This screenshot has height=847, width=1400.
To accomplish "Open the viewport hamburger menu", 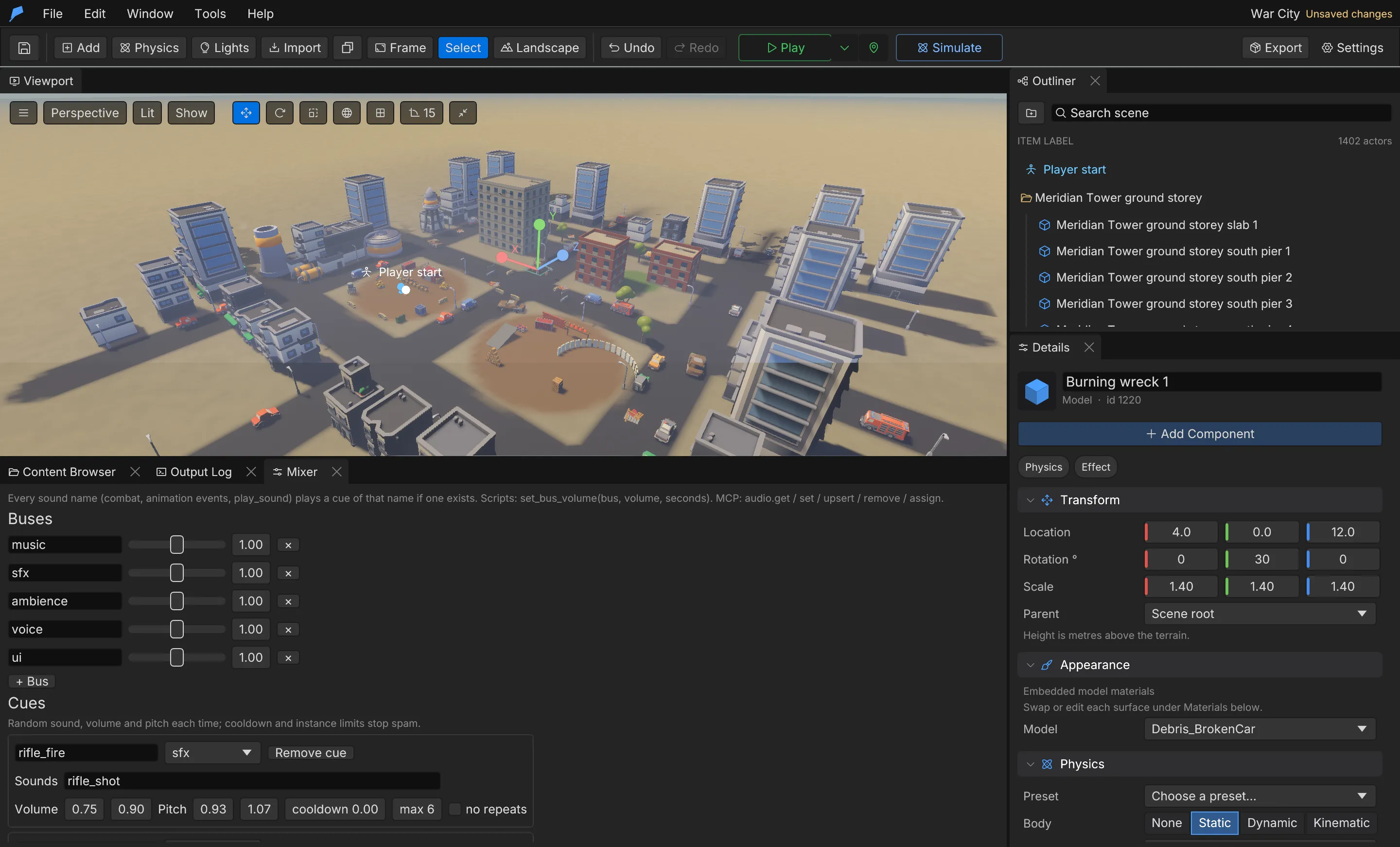I will click(x=23, y=112).
